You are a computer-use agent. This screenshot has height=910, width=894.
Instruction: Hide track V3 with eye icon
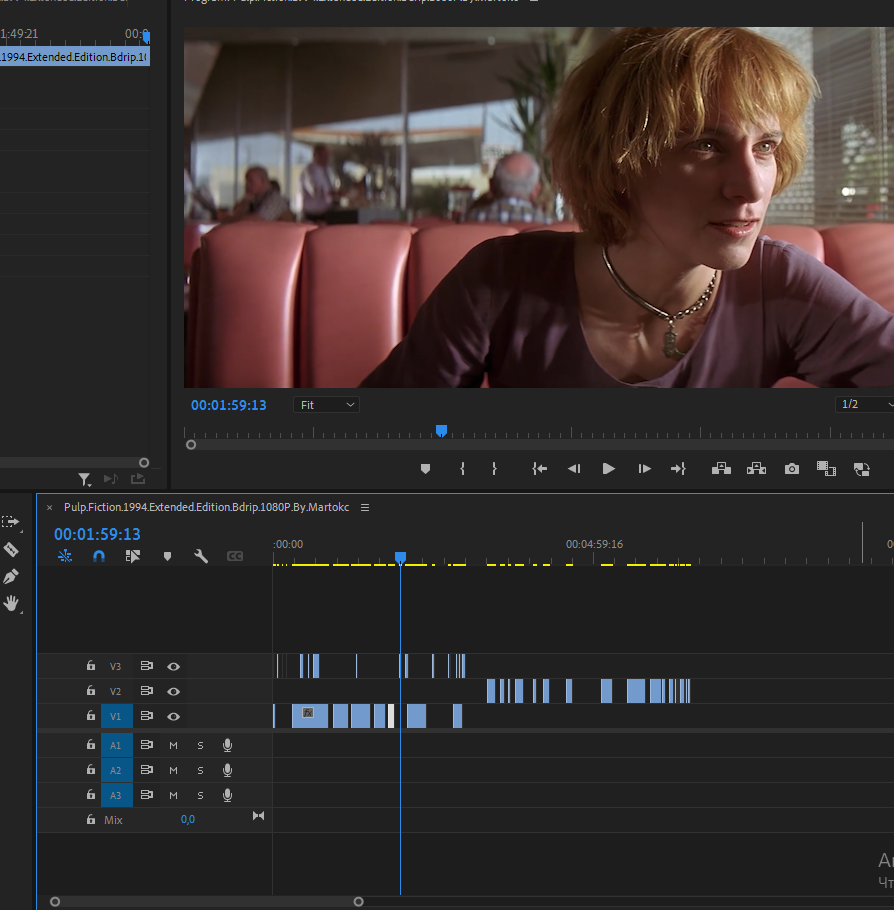pyautogui.click(x=174, y=666)
